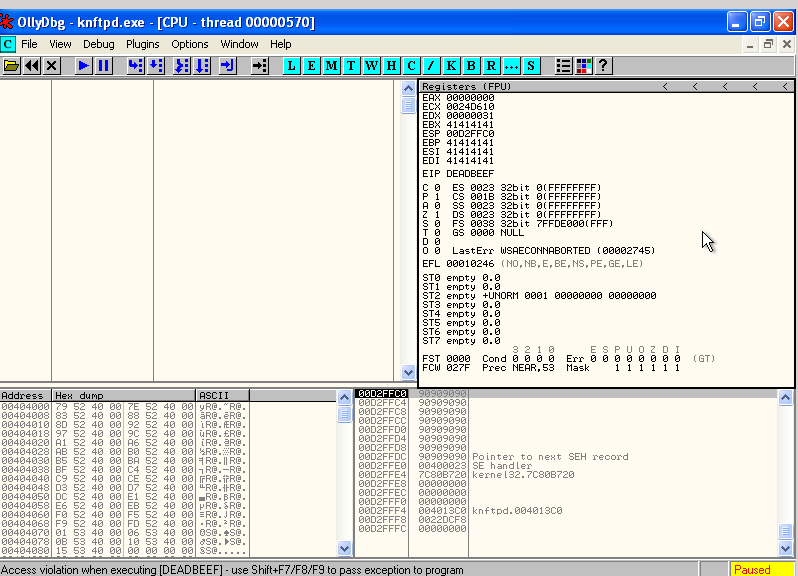Click Registers (FPU) header to switch view
The width and height of the screenshot is (798, 576).
tap(466, 87)
